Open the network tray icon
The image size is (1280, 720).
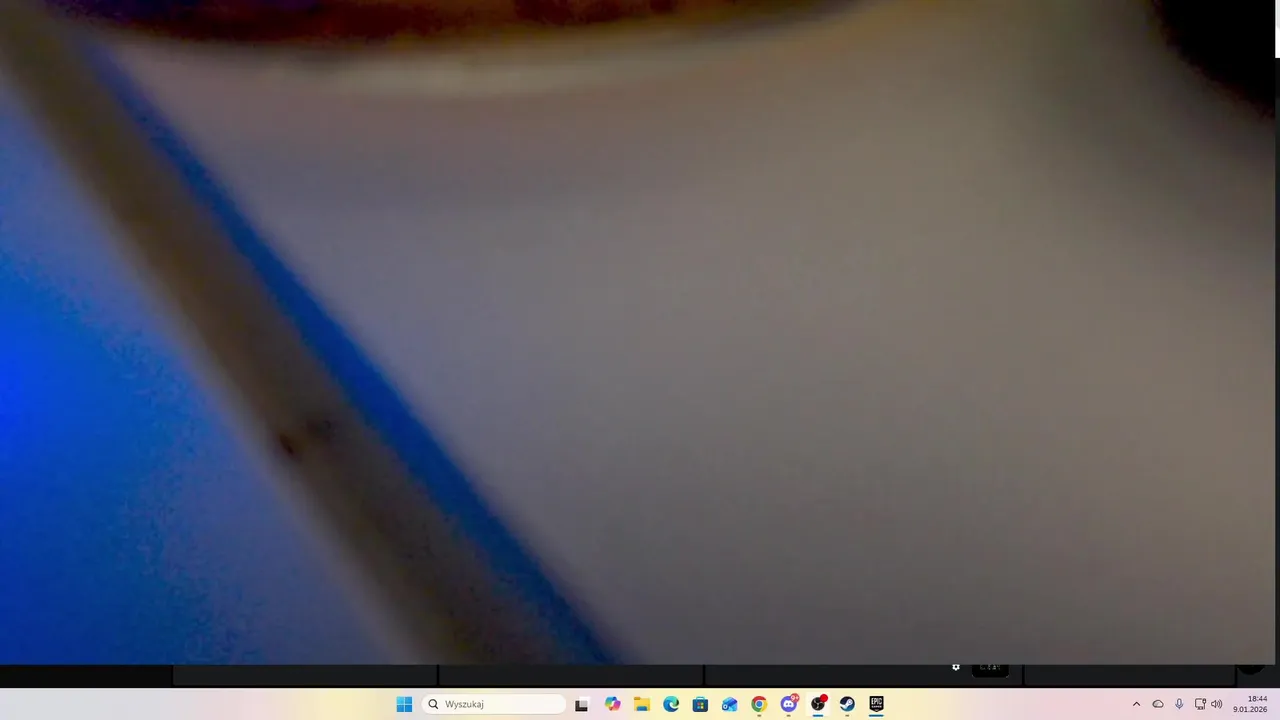pos(1200,704)
